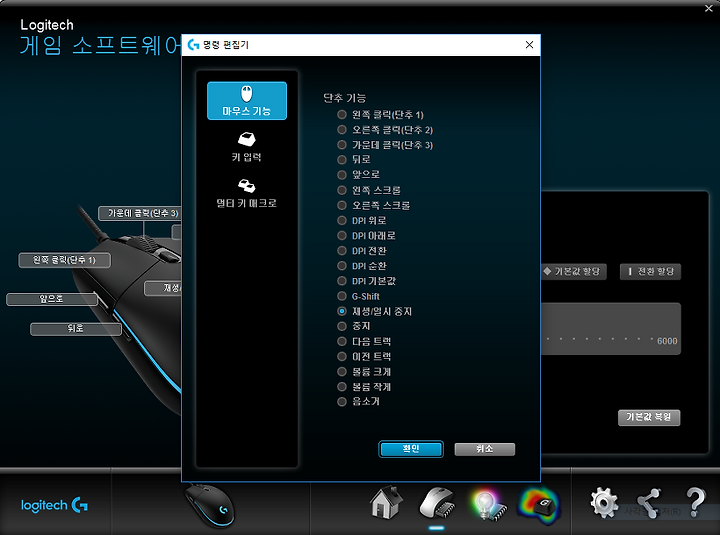The height and width of the screenshot is (535, 720).
Task: Open the input heat map icon
Action: (x=539, y=506)
